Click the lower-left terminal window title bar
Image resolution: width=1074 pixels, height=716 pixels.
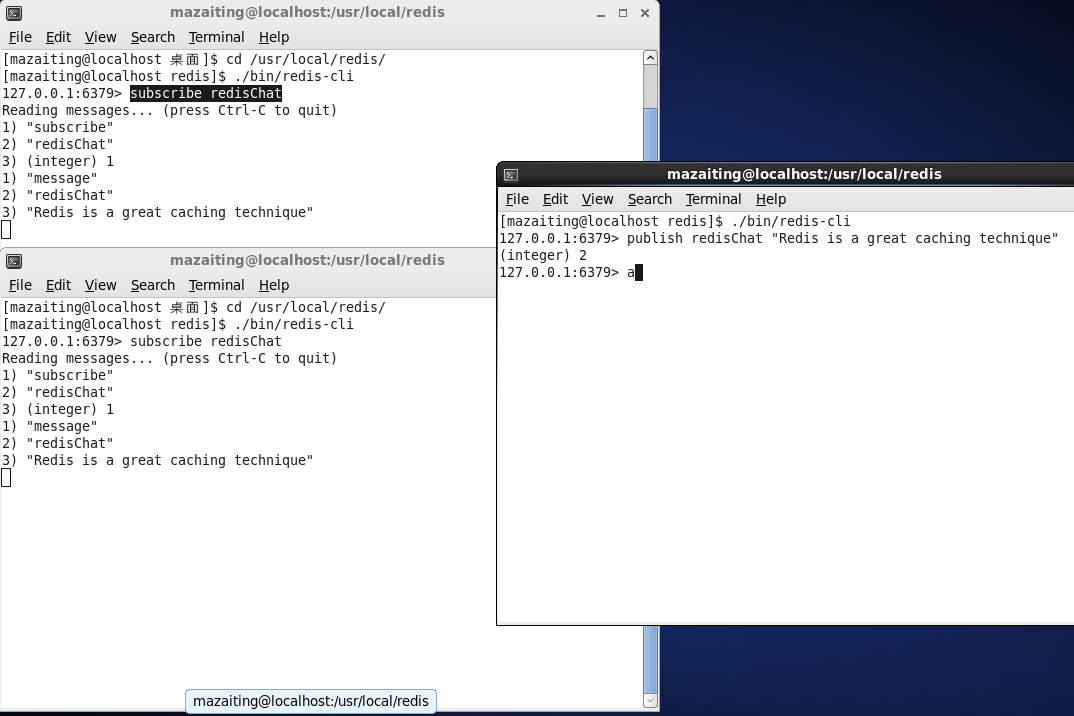[x=308, y=260]
